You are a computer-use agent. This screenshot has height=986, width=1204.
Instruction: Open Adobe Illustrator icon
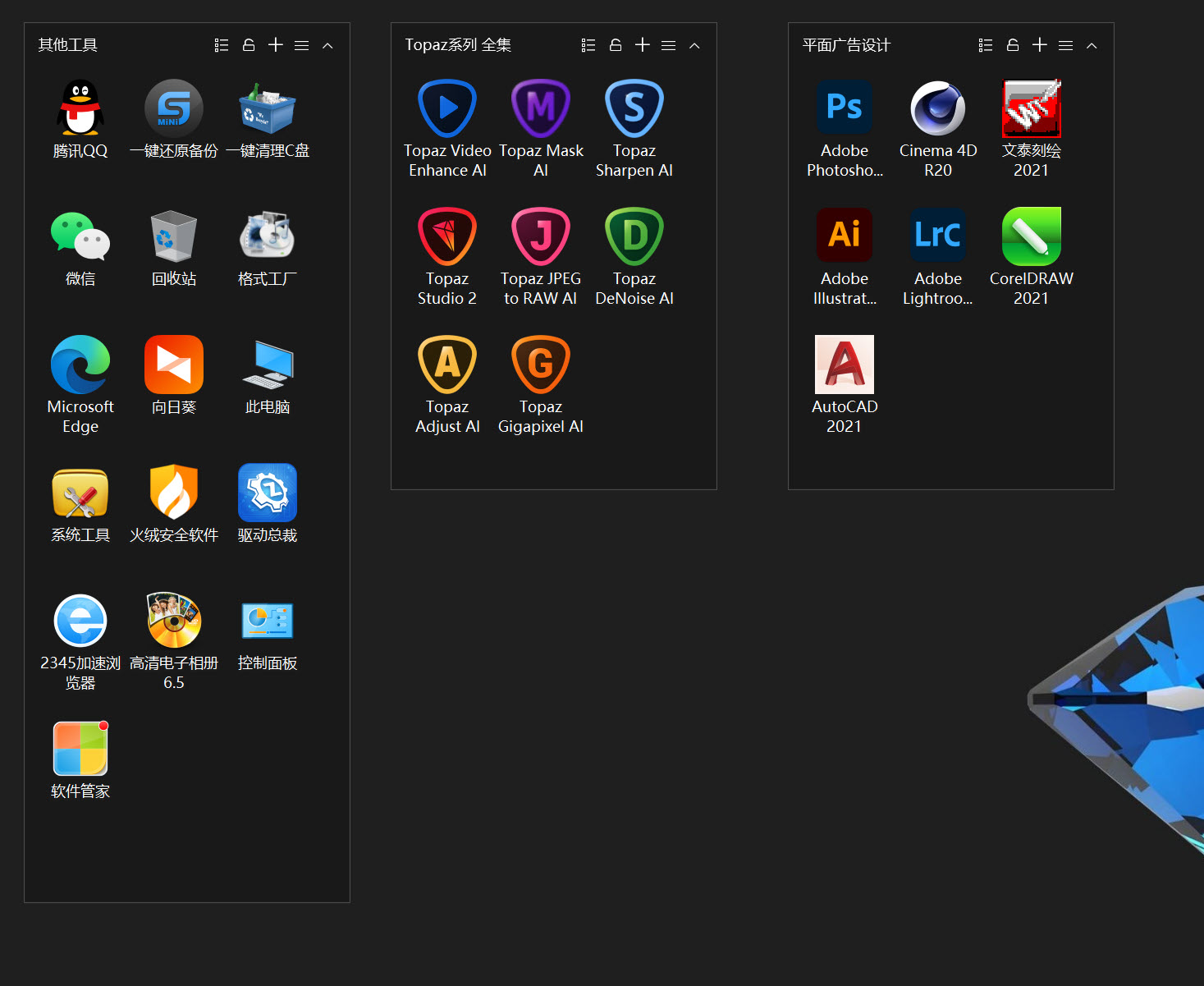coord(845,236)
